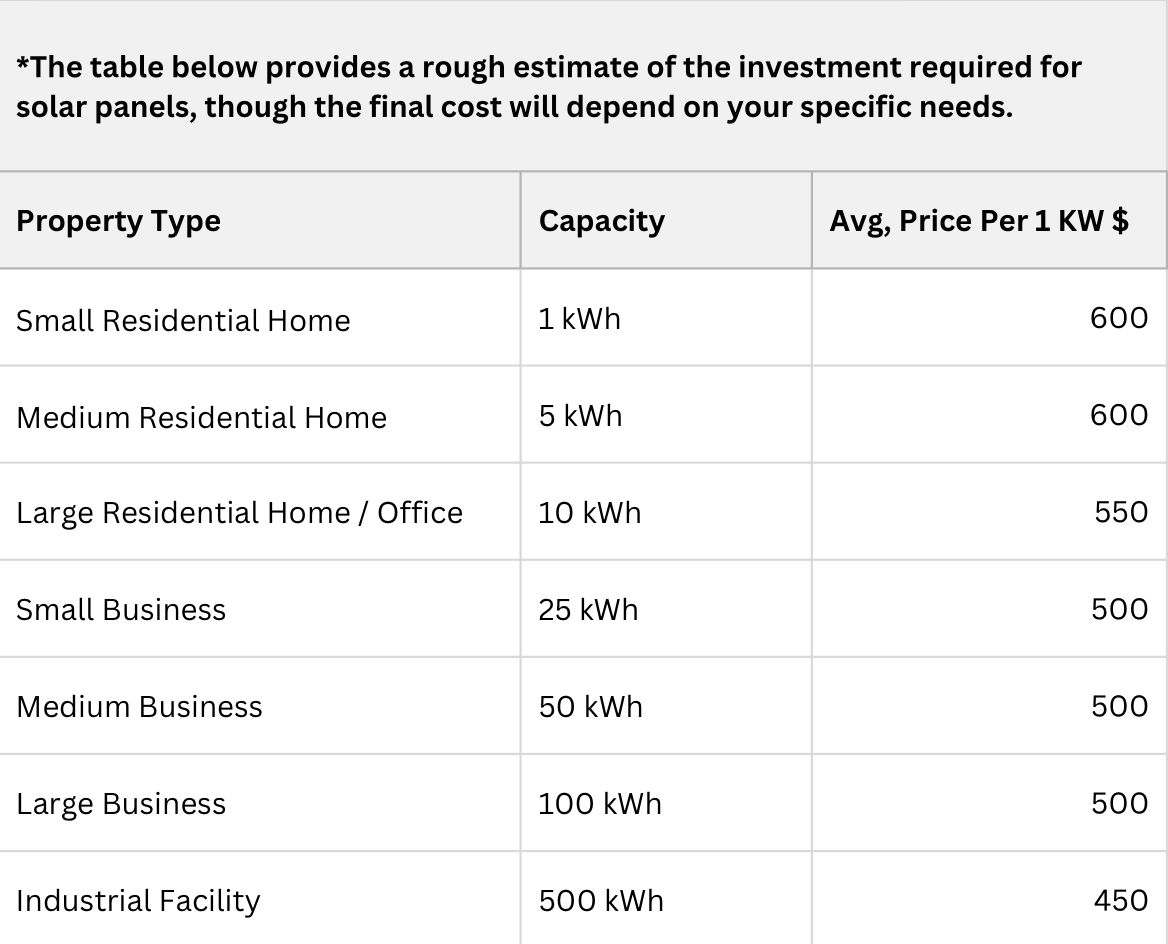Click the 100 kWh capacity cell
Viewport: 1168px width, 944px height.
[600, 804]
